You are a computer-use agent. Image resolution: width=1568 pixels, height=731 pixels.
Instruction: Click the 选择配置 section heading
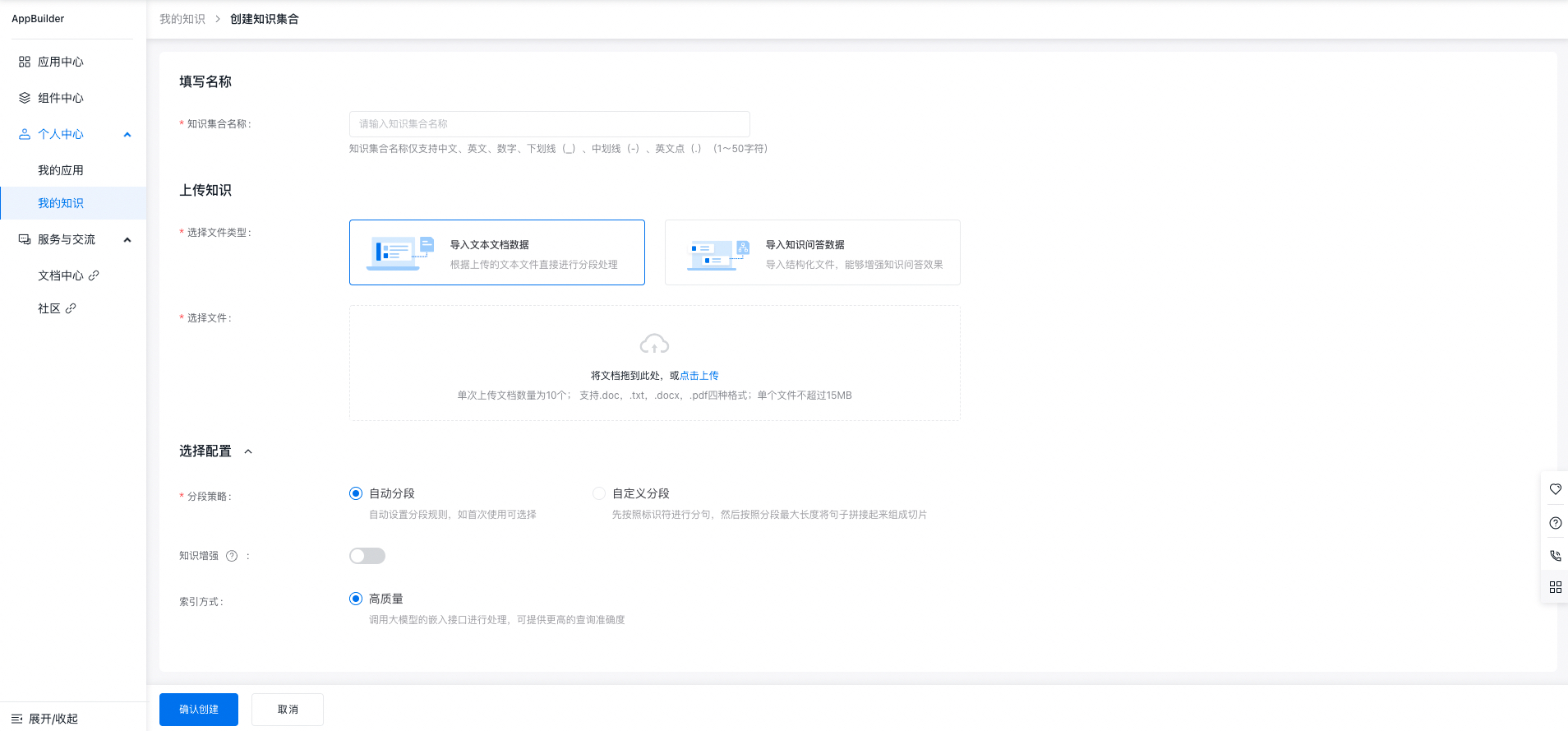(205, 451)
